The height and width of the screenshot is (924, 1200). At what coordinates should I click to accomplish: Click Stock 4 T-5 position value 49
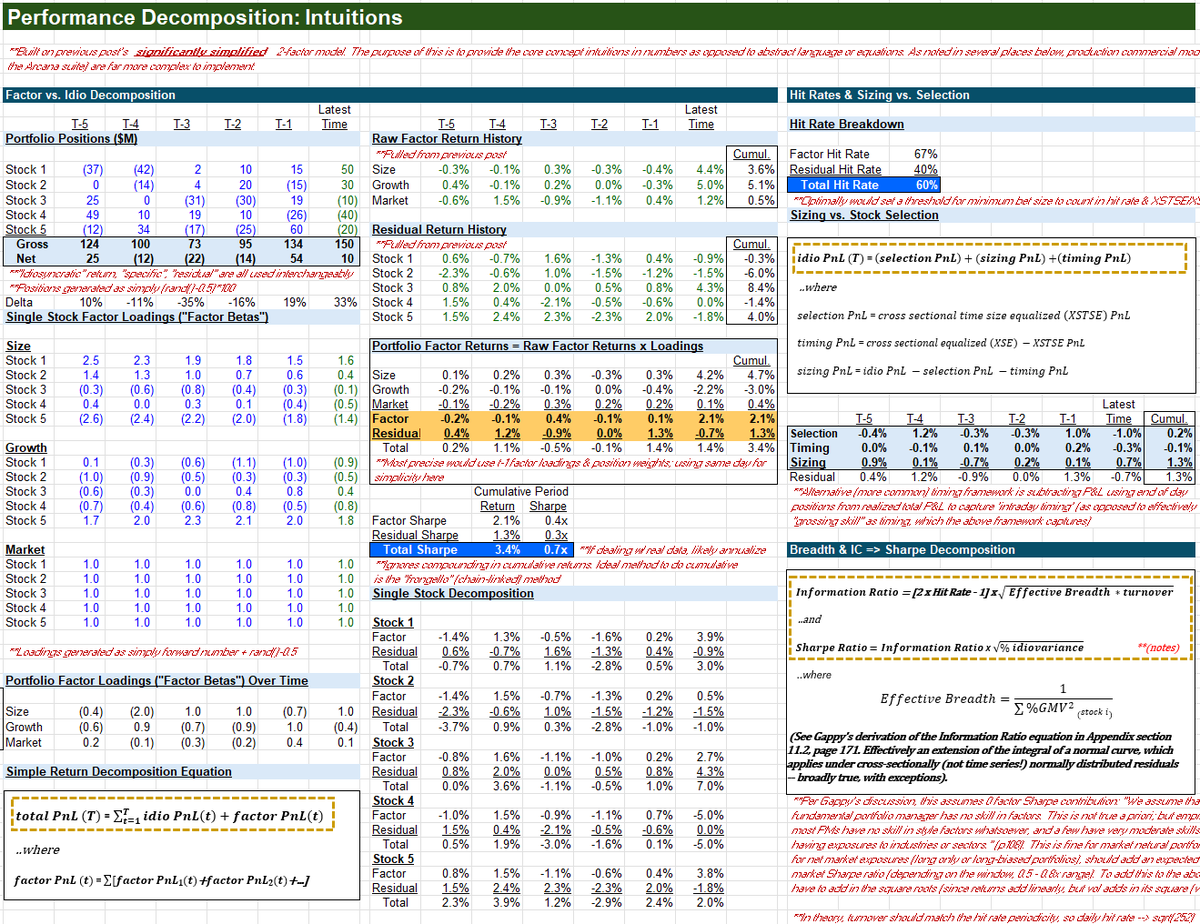(x=95, y=214)
